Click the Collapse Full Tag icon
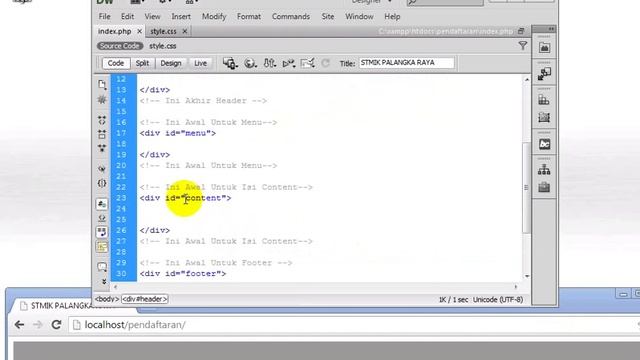 pos(102,120)
